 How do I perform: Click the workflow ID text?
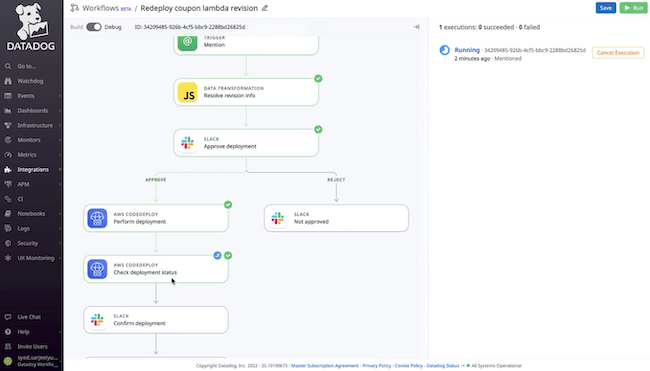[x=190, y=27]
